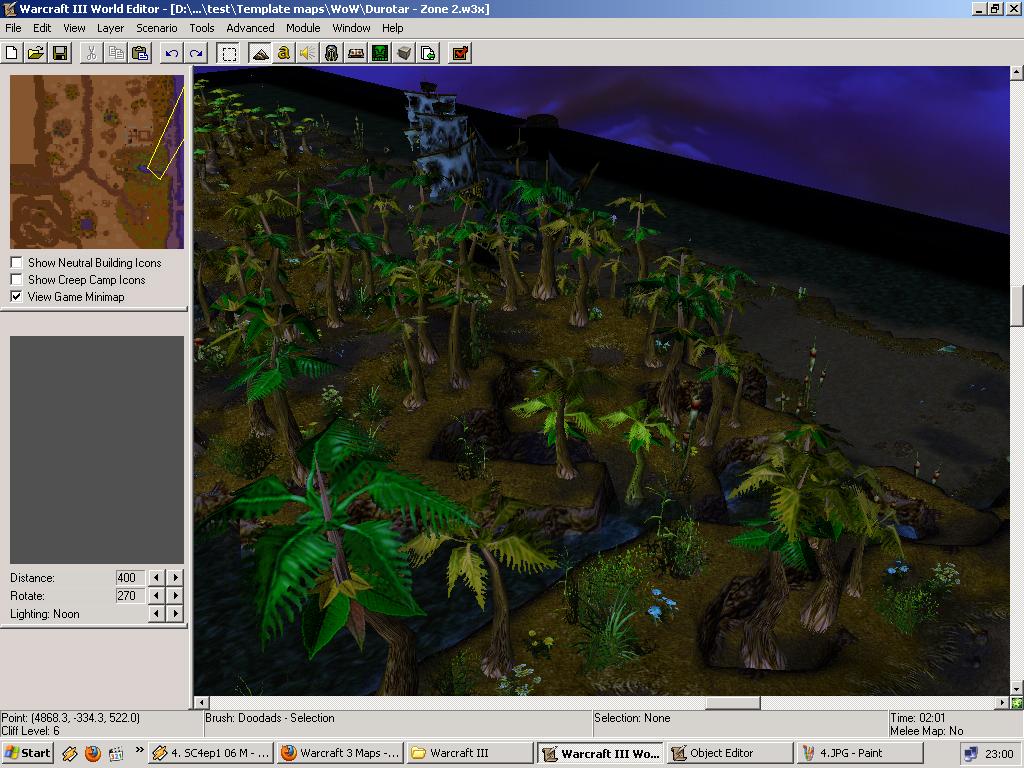
Task: Open the Sound Editor speaker icon
Action: click(308, 53)
